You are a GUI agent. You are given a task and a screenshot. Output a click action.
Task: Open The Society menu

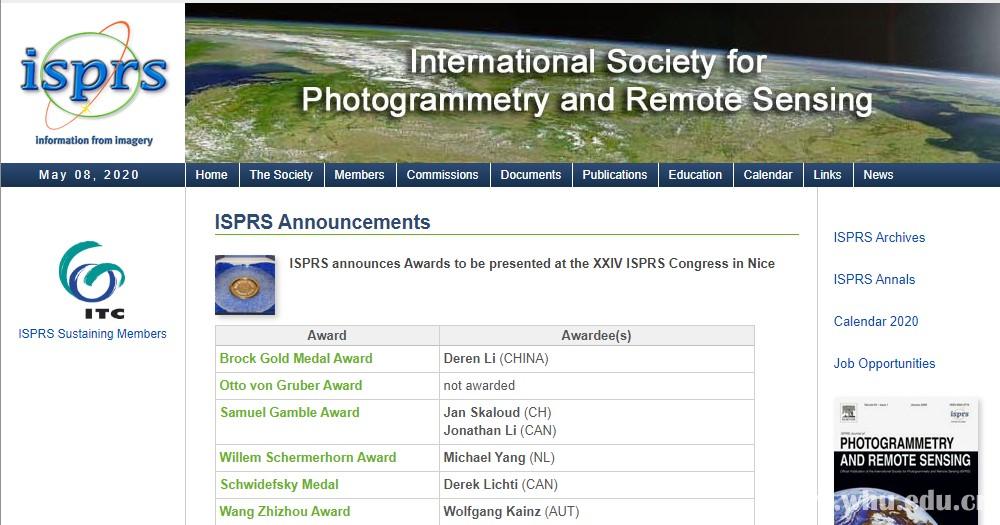click(x=281, y=175)
